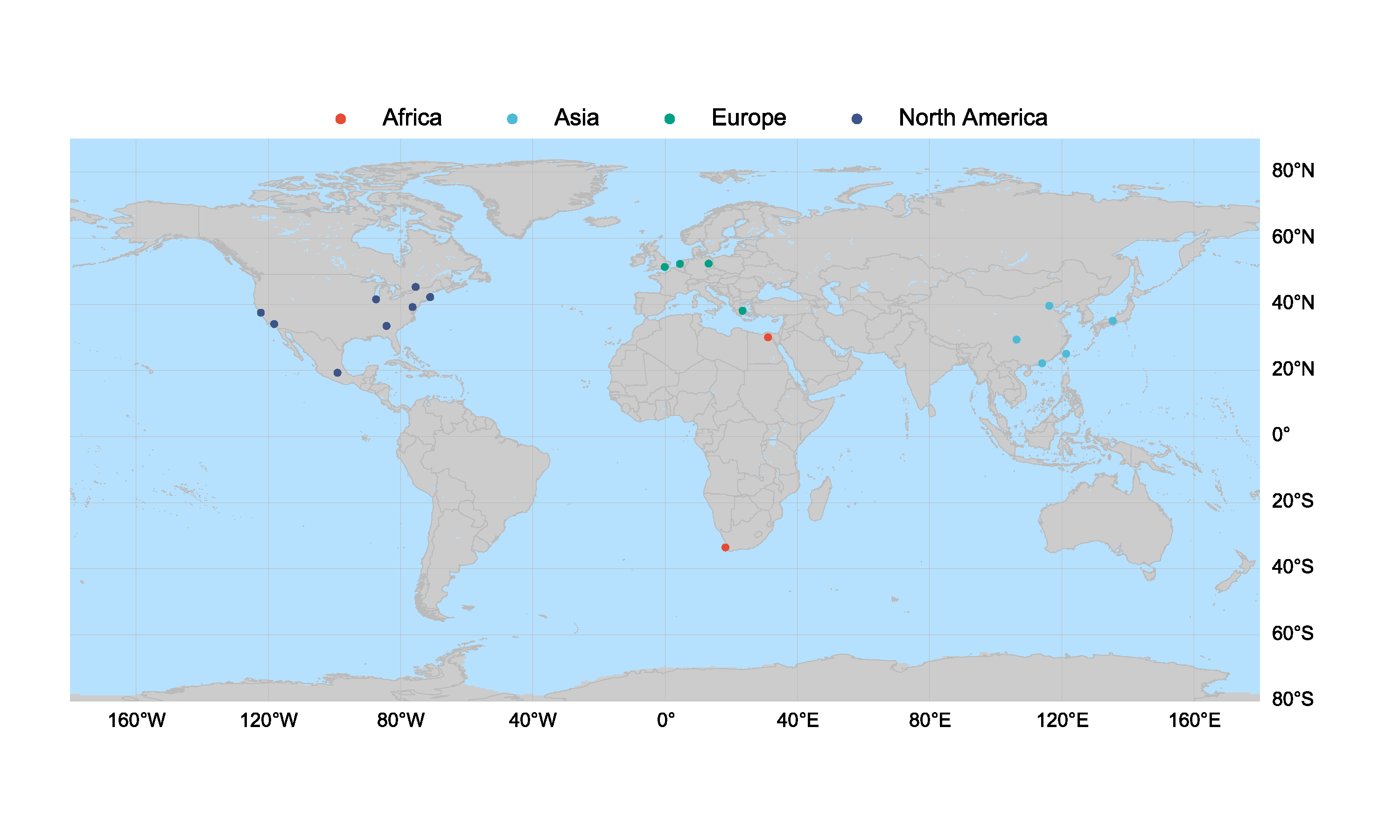
Task: Click the 20°S latitude label
Action: pos(1293,501)
